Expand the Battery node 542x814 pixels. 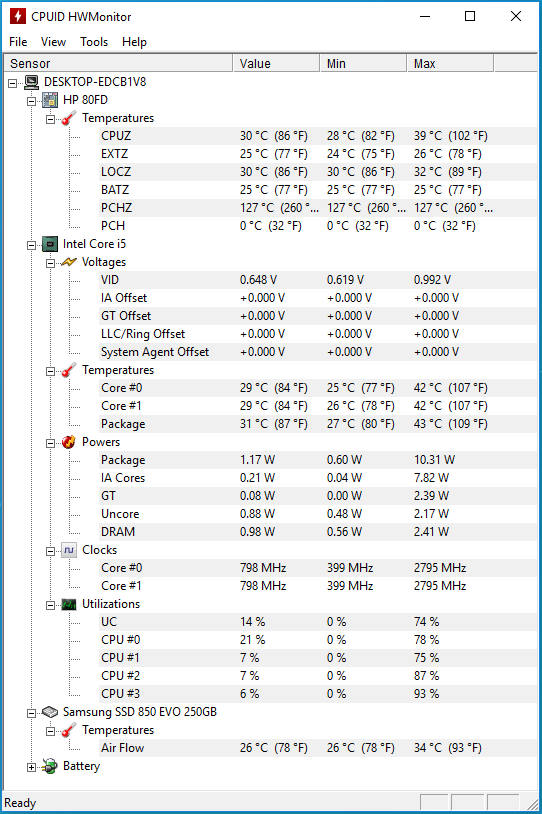point(32,767)
